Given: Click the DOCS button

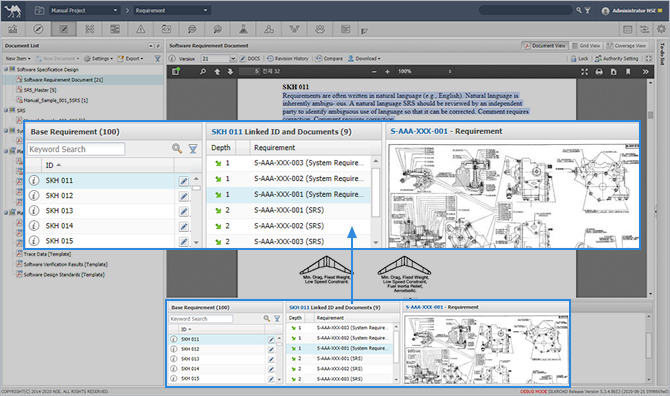Looking at the screenshot, I should 250,59.
